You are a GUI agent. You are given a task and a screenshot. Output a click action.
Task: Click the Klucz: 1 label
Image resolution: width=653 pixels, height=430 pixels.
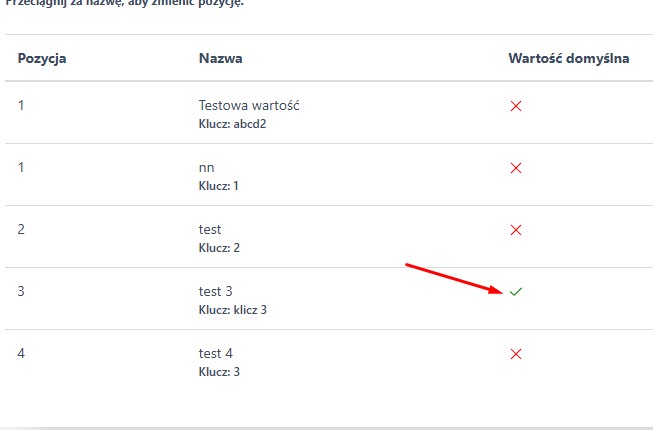pyautogui.click(x=219, y=186)
